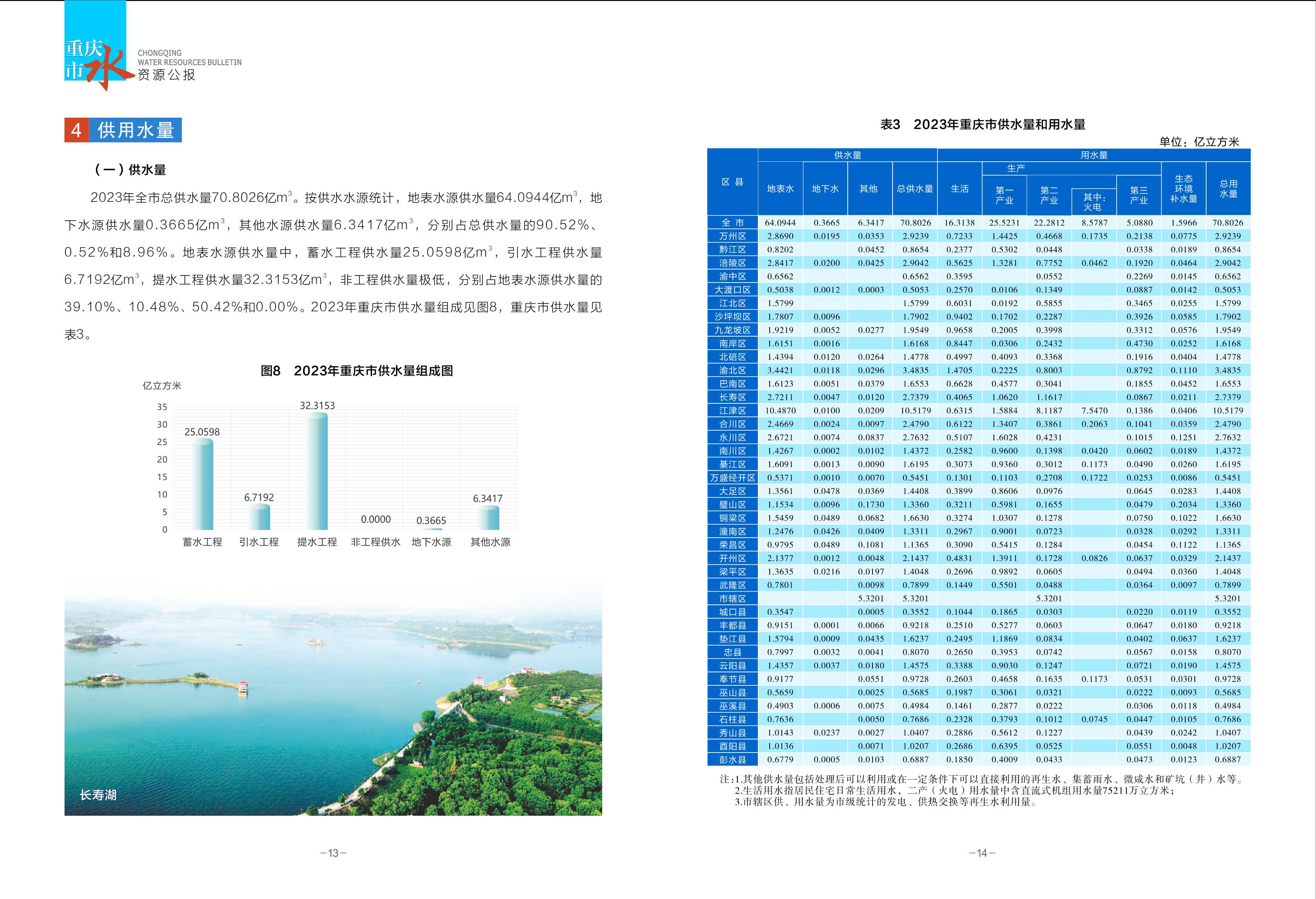Click the 亿立方米 chart axis unit label
This screenshot has height=899, width=1316.
(x=162, y=386)
